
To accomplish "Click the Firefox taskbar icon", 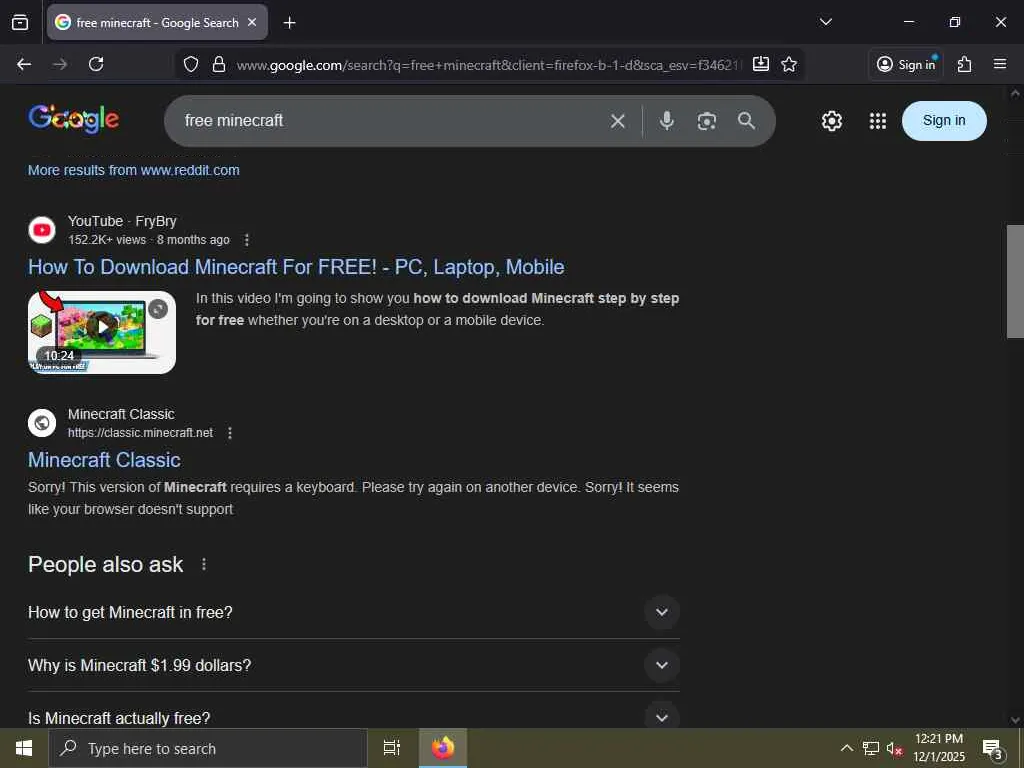I will (x=443, y=748).
